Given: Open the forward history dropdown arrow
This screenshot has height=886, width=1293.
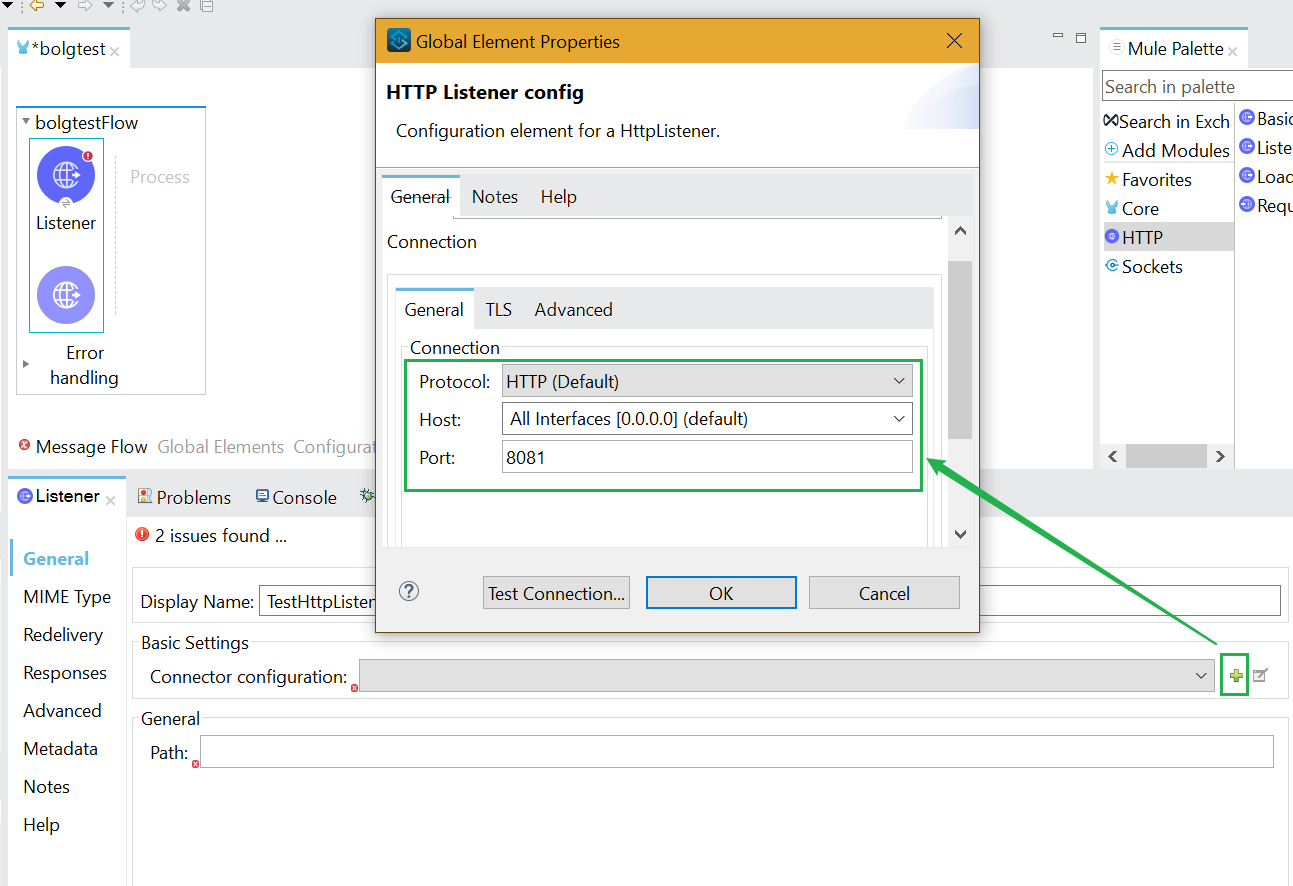Looking at the screenshot, I should click(x=108, y=6).
